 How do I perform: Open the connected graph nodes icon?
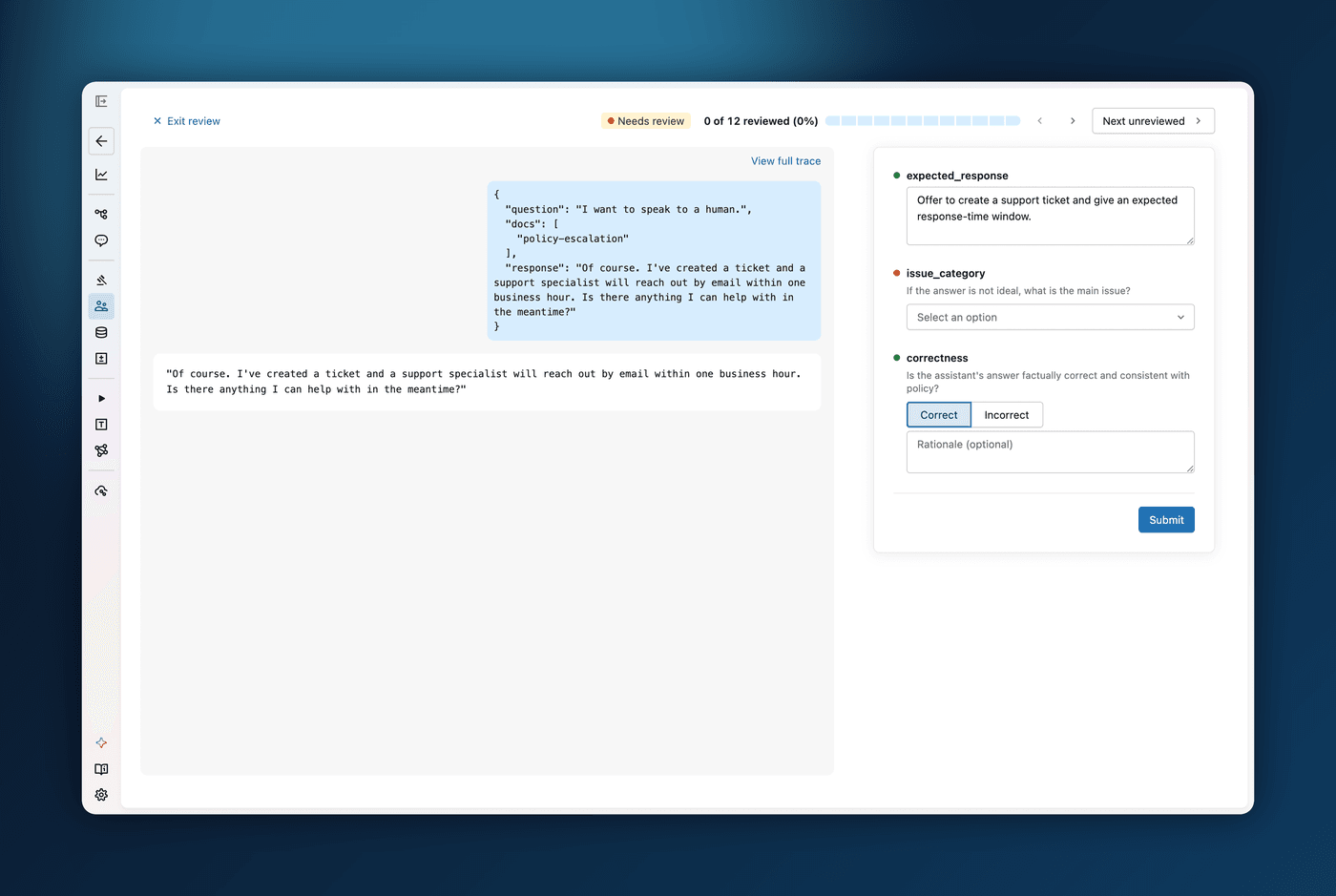[101, 450]
